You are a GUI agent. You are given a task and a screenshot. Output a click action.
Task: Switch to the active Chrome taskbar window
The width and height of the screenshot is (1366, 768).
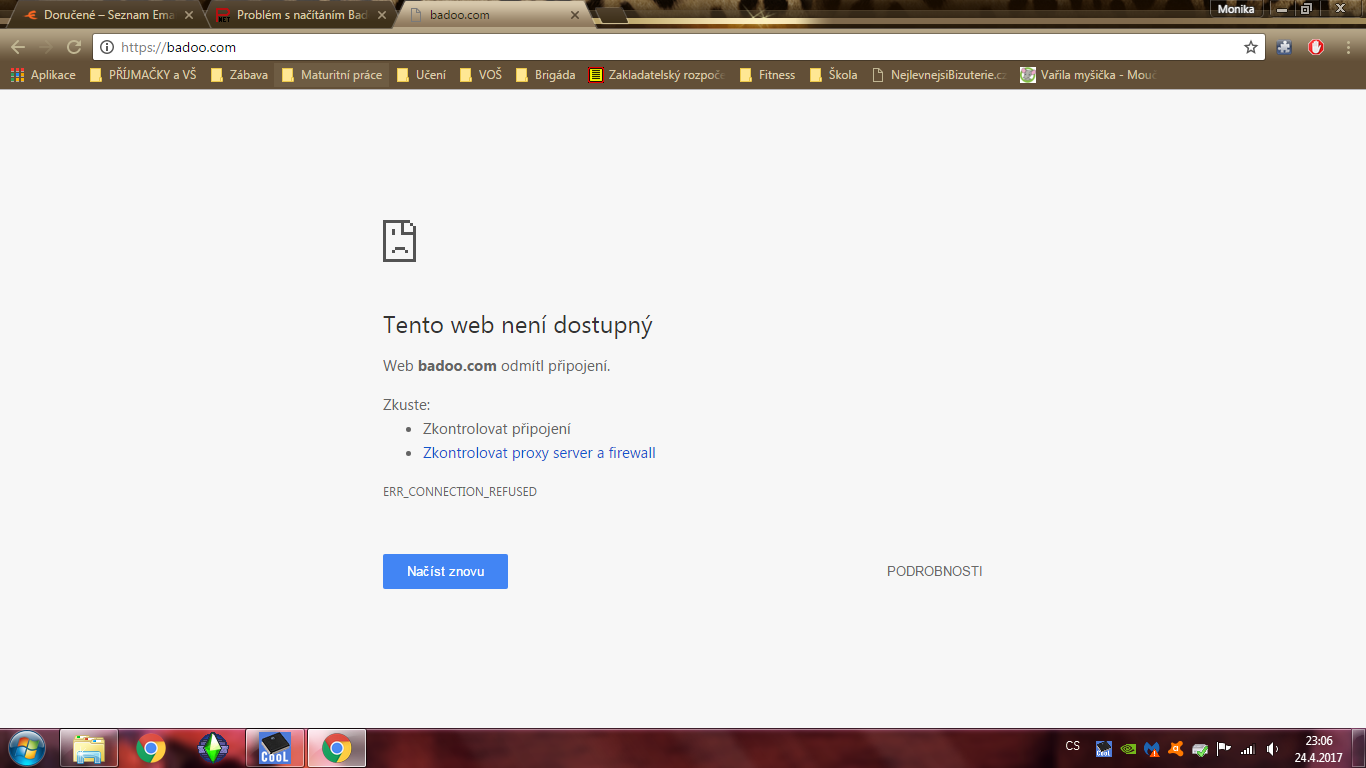[336, 748]
